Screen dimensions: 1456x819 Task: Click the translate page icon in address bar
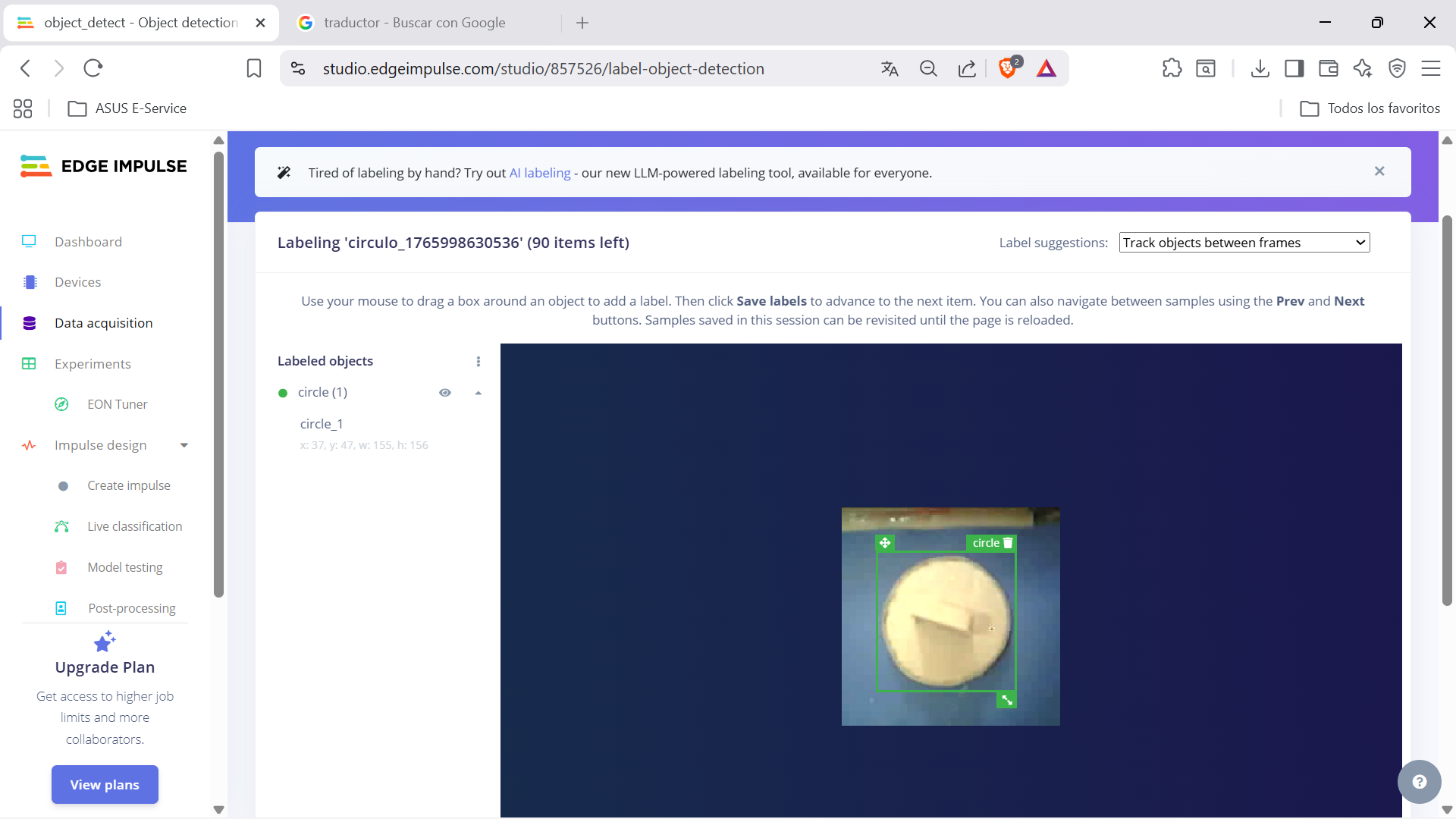[890, 69]
